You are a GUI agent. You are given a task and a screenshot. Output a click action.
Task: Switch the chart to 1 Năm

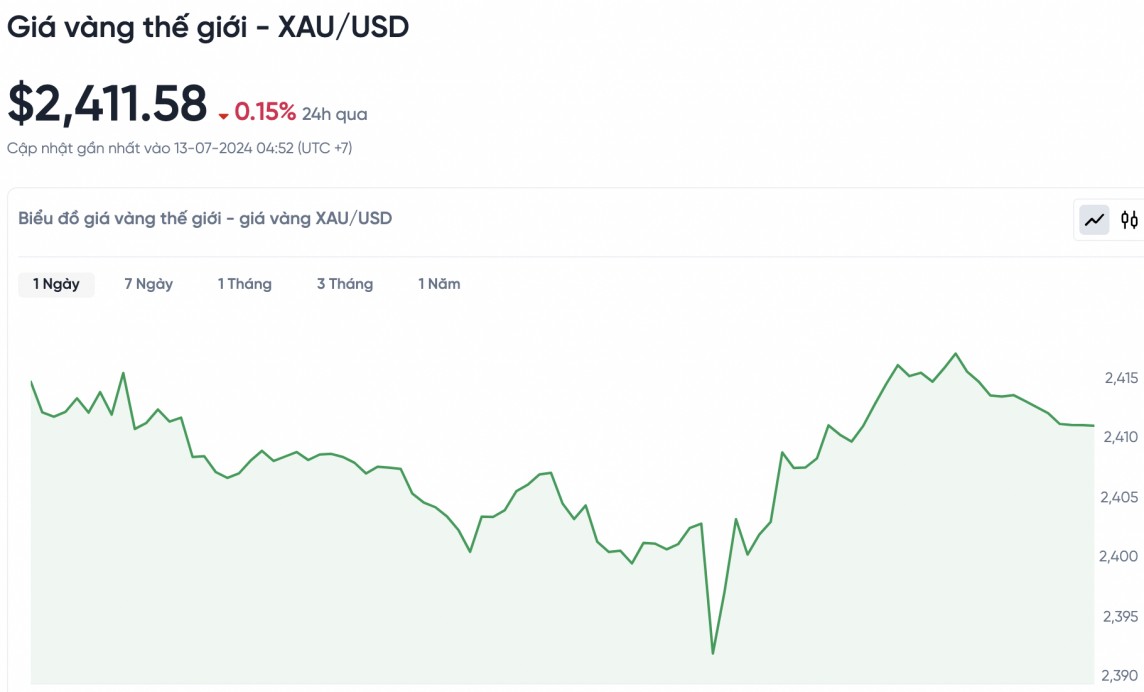[x=439, y=284]
